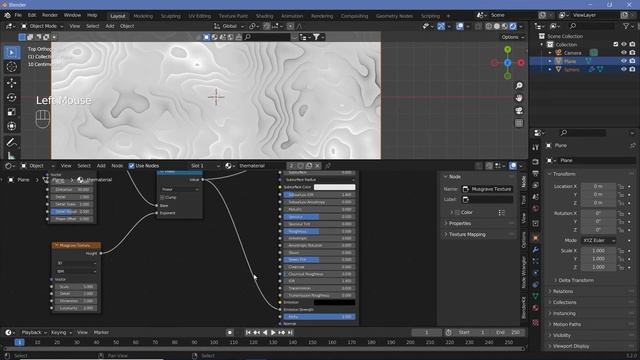Open the viewport Object menu

point(127,26)
